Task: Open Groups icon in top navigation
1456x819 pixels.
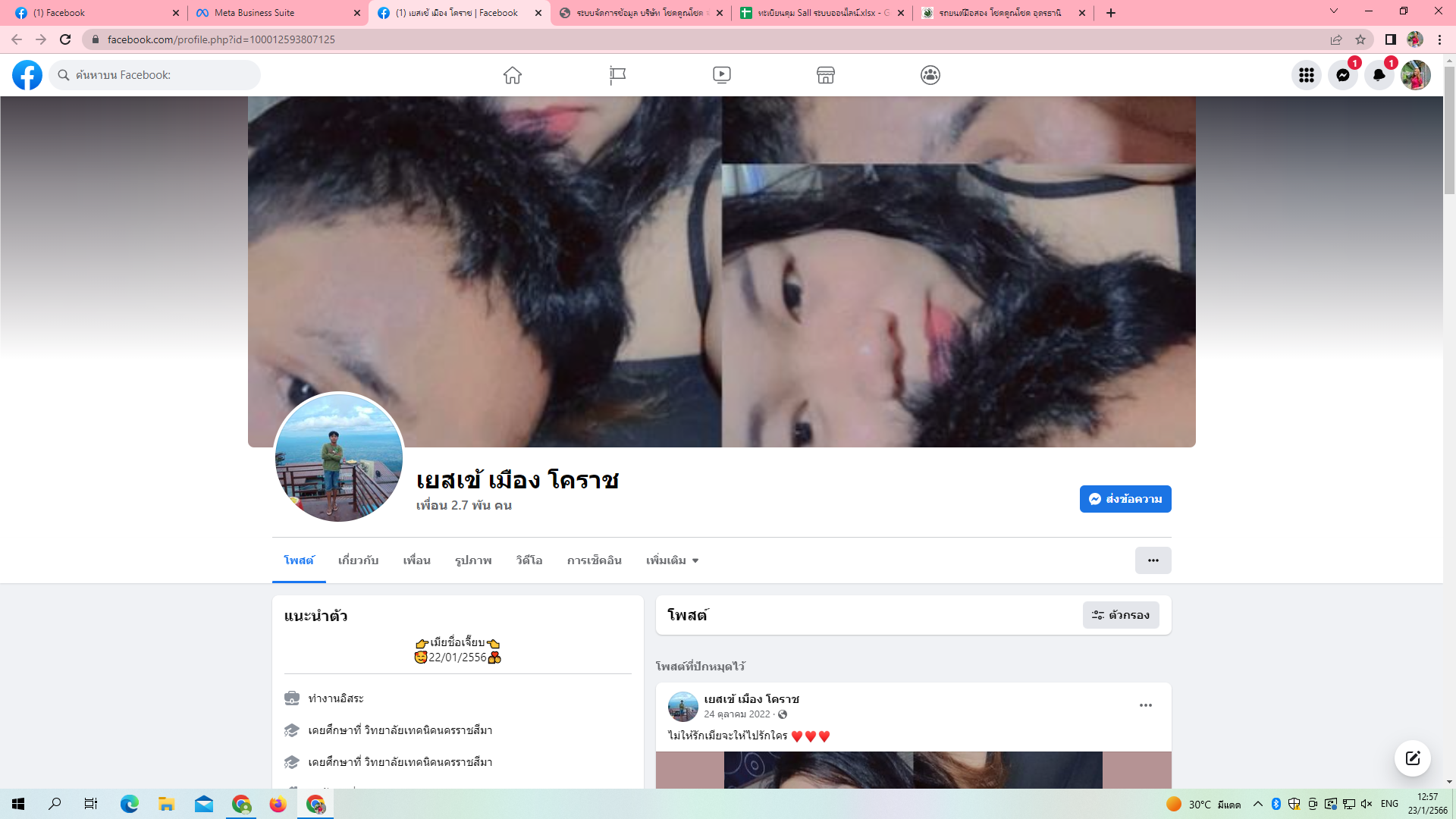Action: point(930,75)
